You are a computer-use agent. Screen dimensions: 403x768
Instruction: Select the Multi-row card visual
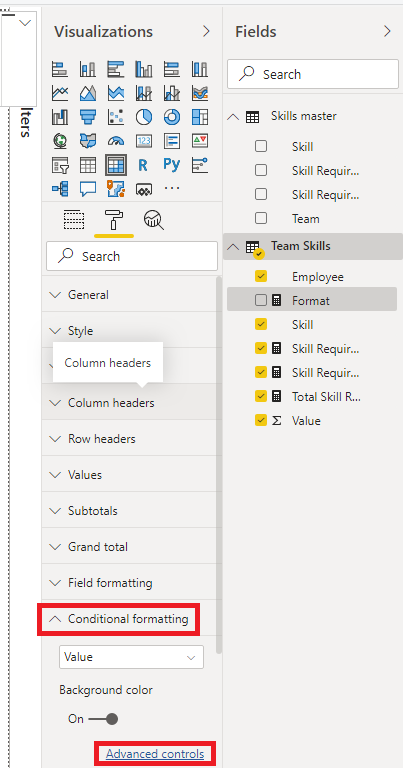(172, 141)
